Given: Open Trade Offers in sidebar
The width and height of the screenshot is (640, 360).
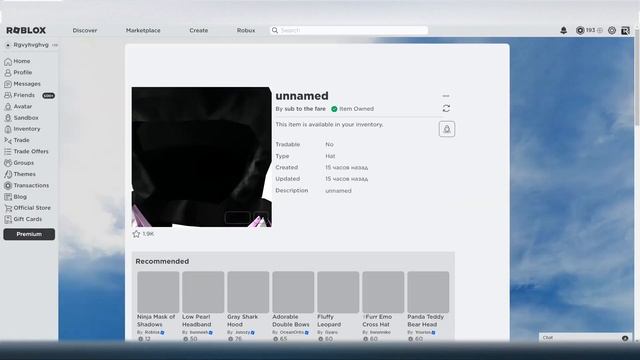Looking at the screenshot, I should point(26,151).
